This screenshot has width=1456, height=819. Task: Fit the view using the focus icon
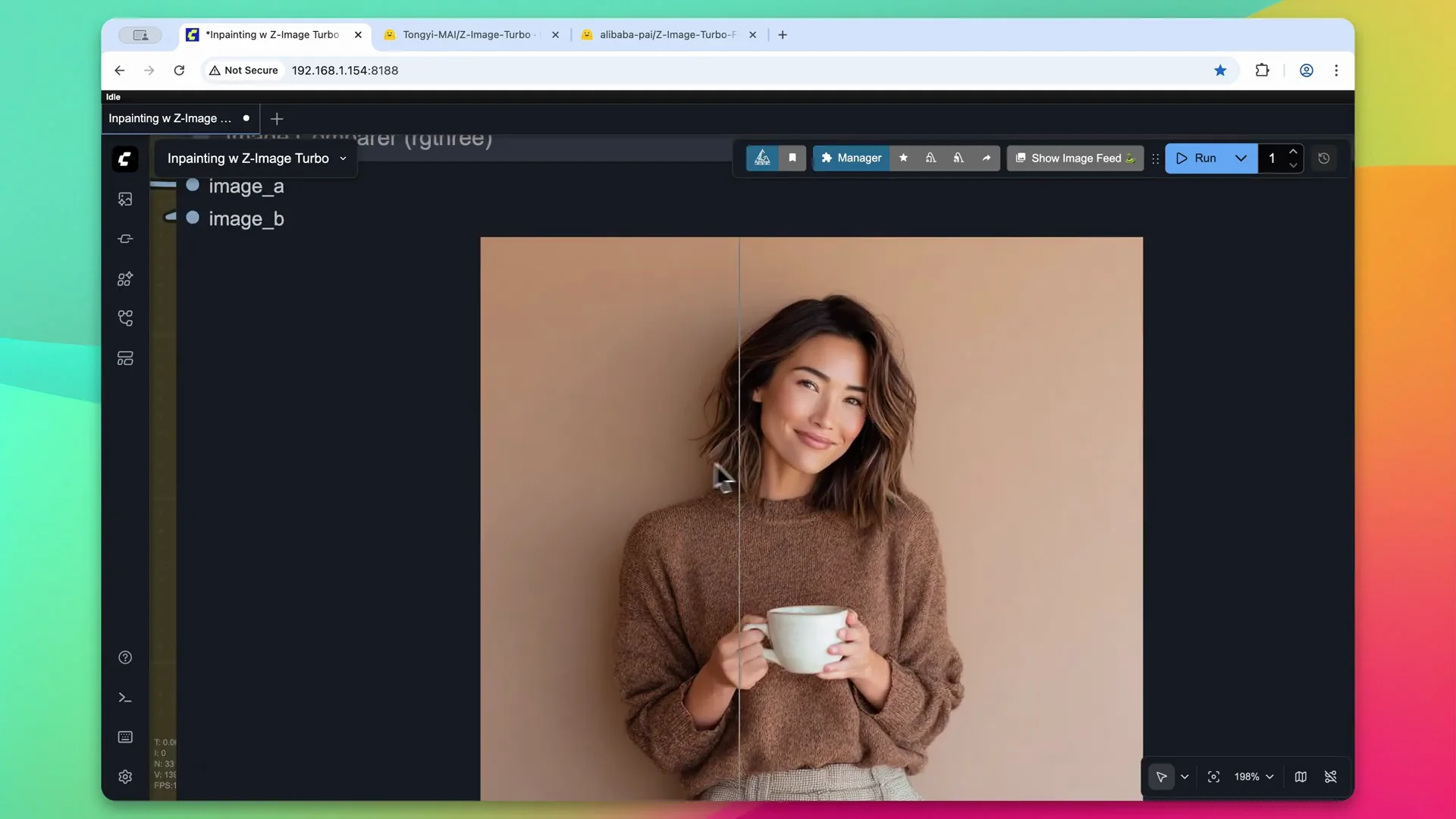[x=1214, y=777]
